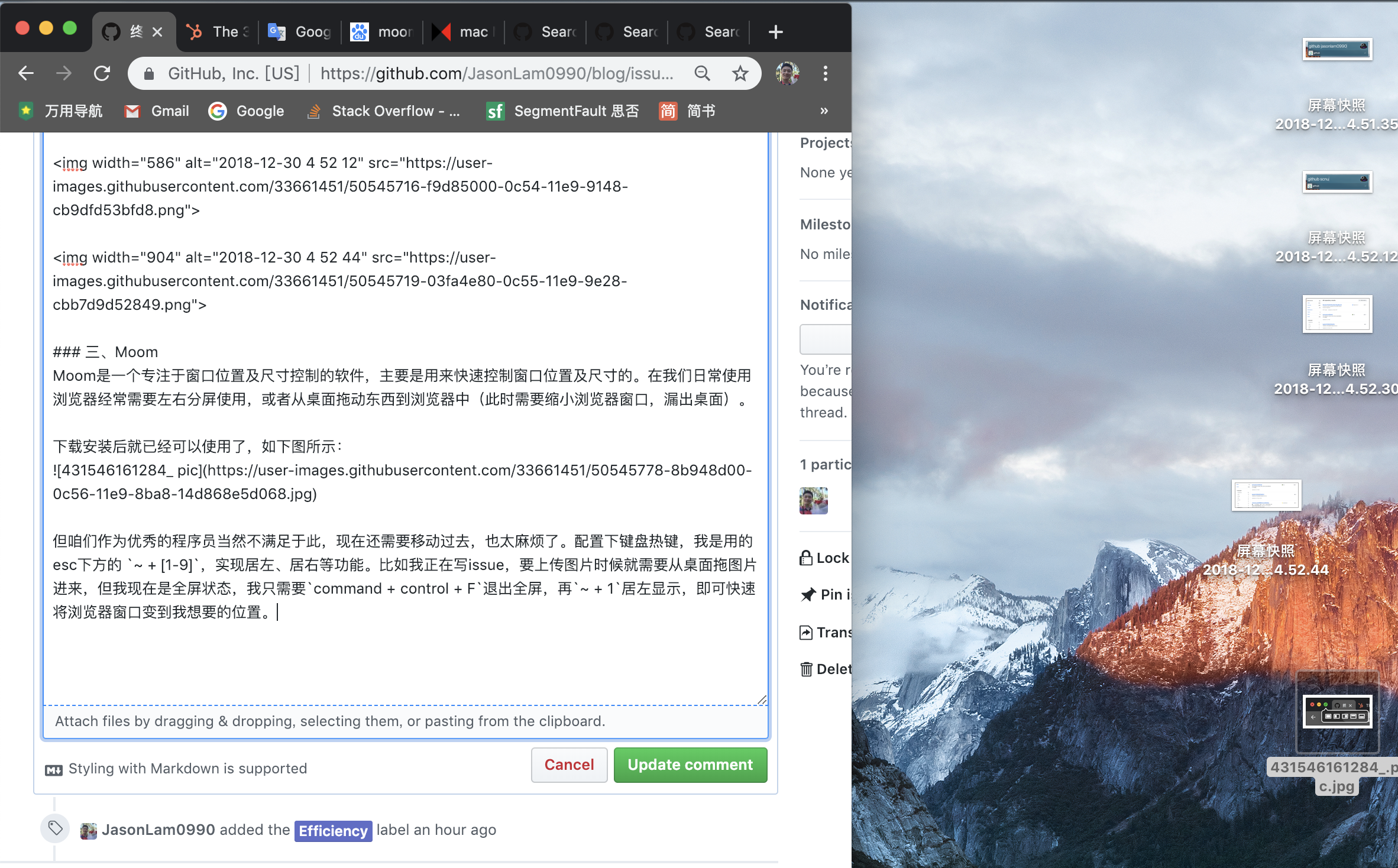The image size is (1398, 868).
Task: Click the notification subscribe button
Action: (826, 339)
